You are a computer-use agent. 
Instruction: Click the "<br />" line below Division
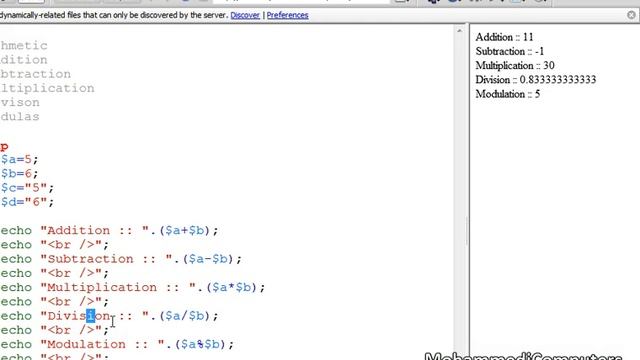(x=55, y=330)
